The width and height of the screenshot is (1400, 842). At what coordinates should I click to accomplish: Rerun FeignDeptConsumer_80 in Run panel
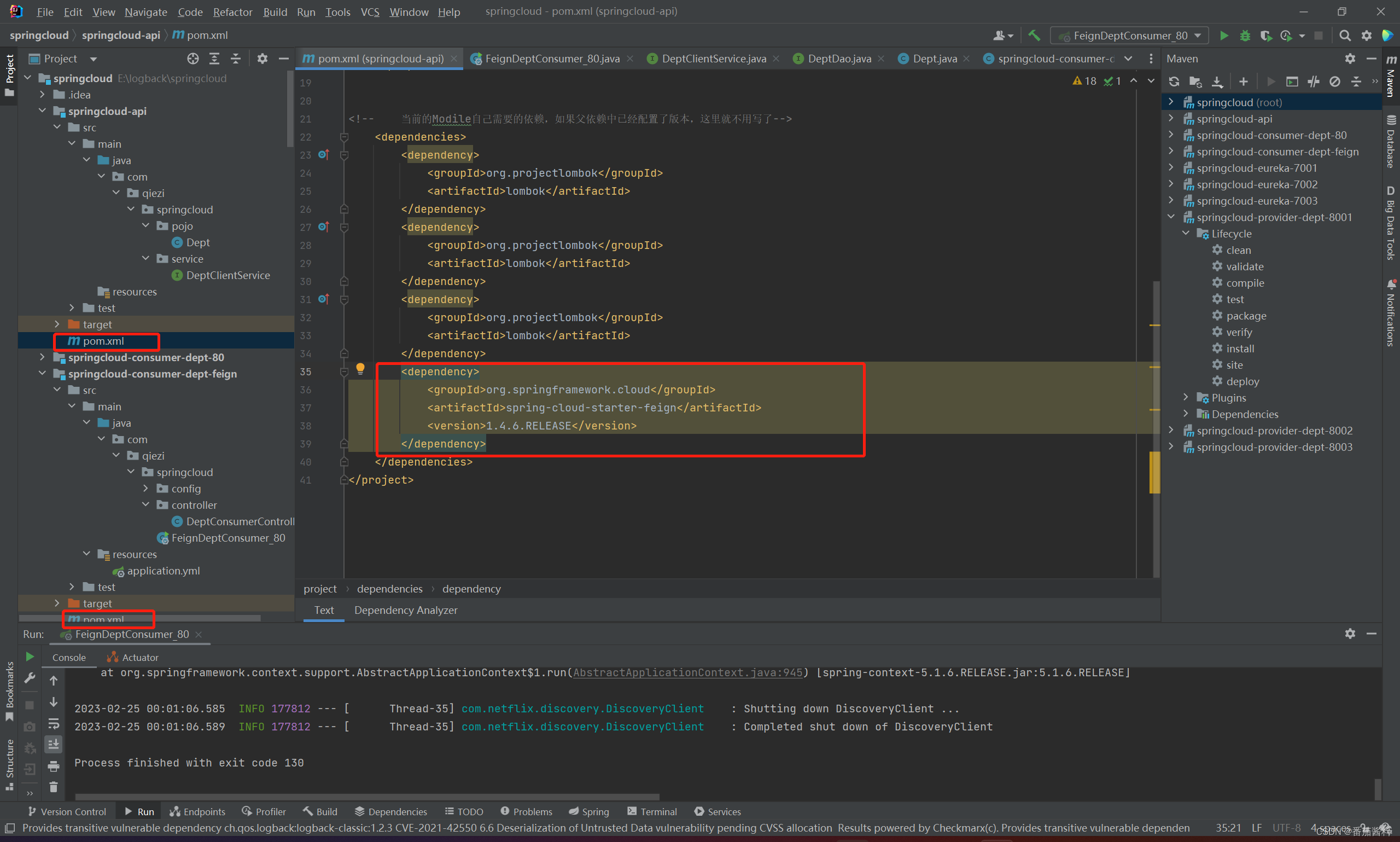point(30,657)
